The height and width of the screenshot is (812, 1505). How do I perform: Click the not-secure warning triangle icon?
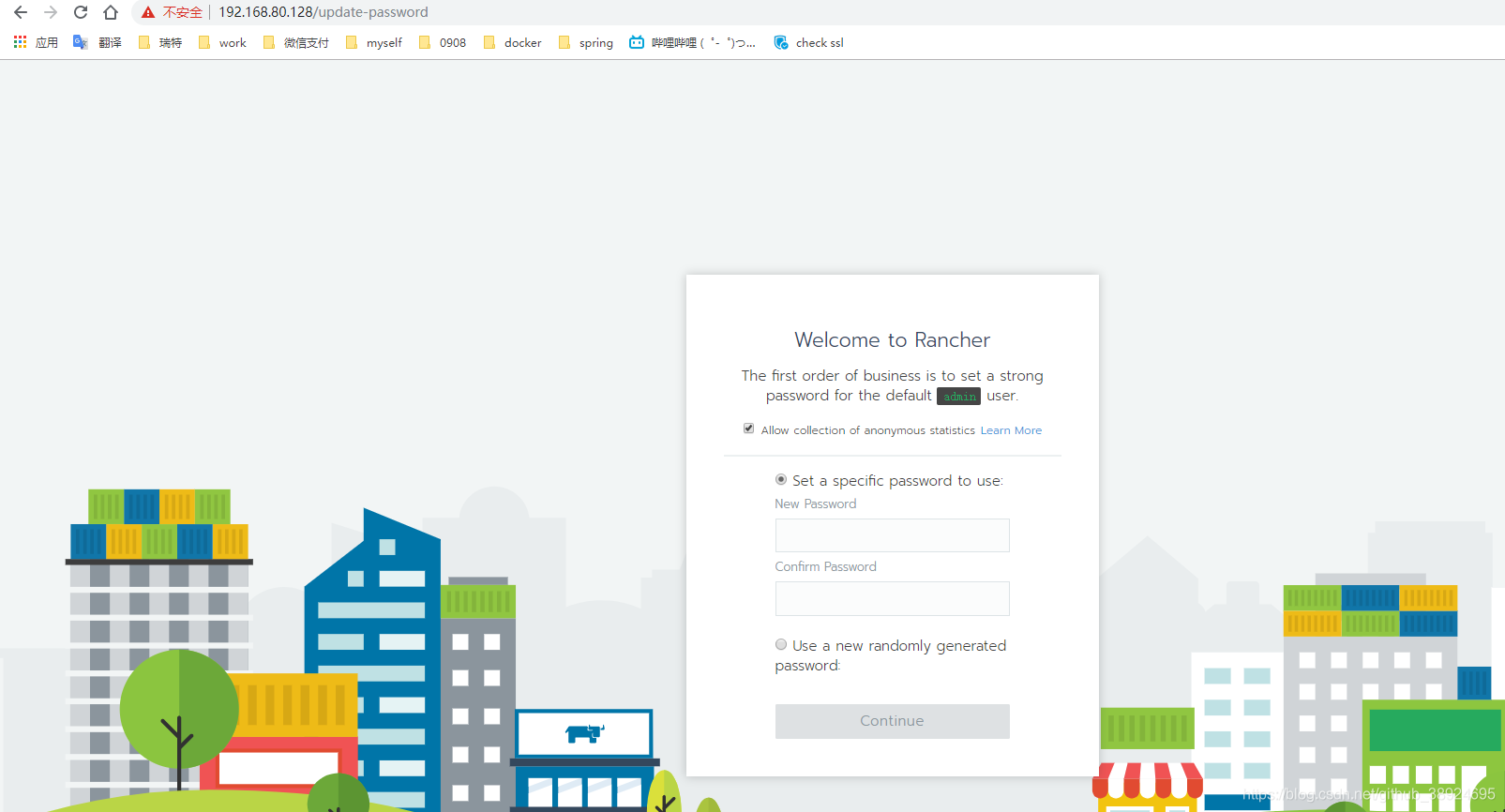pos(148,12)
